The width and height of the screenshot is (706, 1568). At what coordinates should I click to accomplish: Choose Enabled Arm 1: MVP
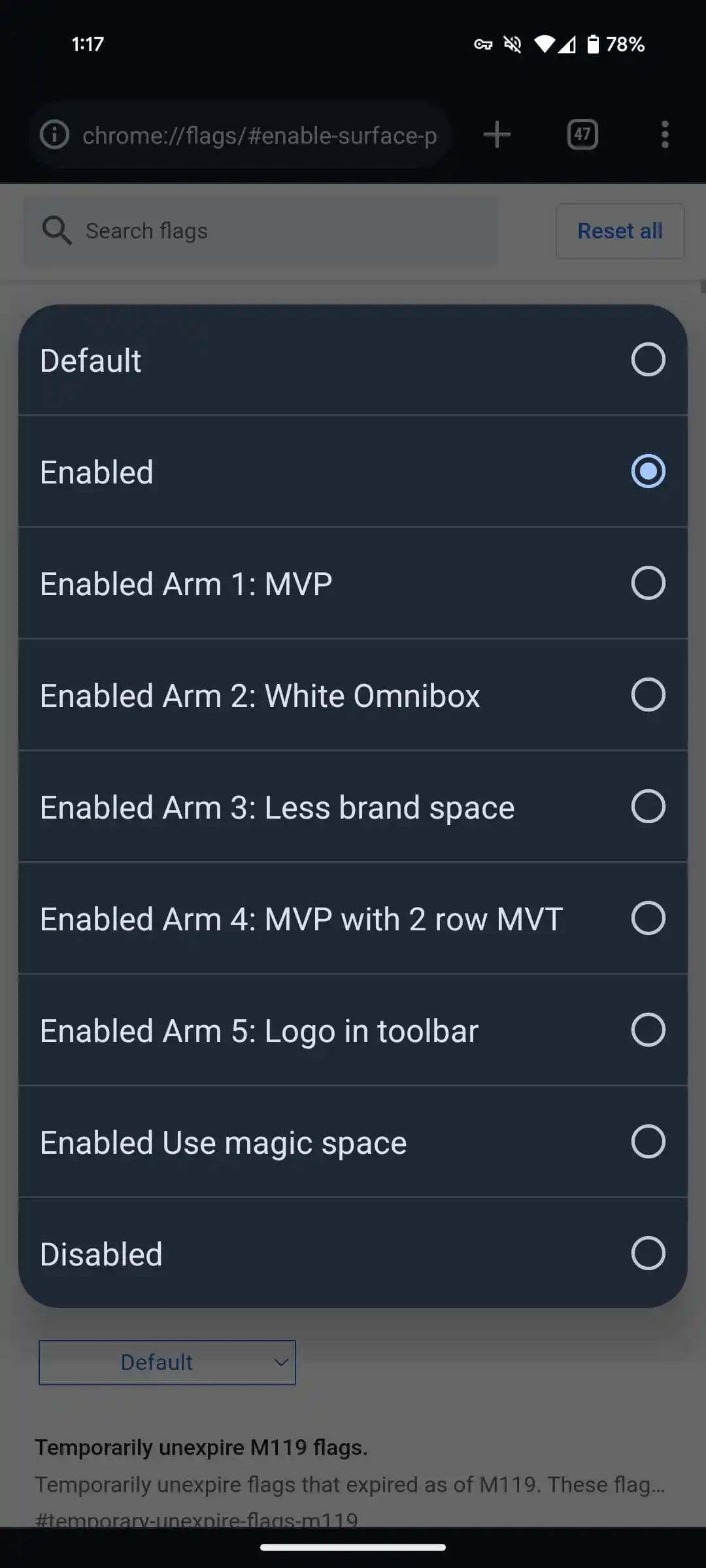pos(648,583)
